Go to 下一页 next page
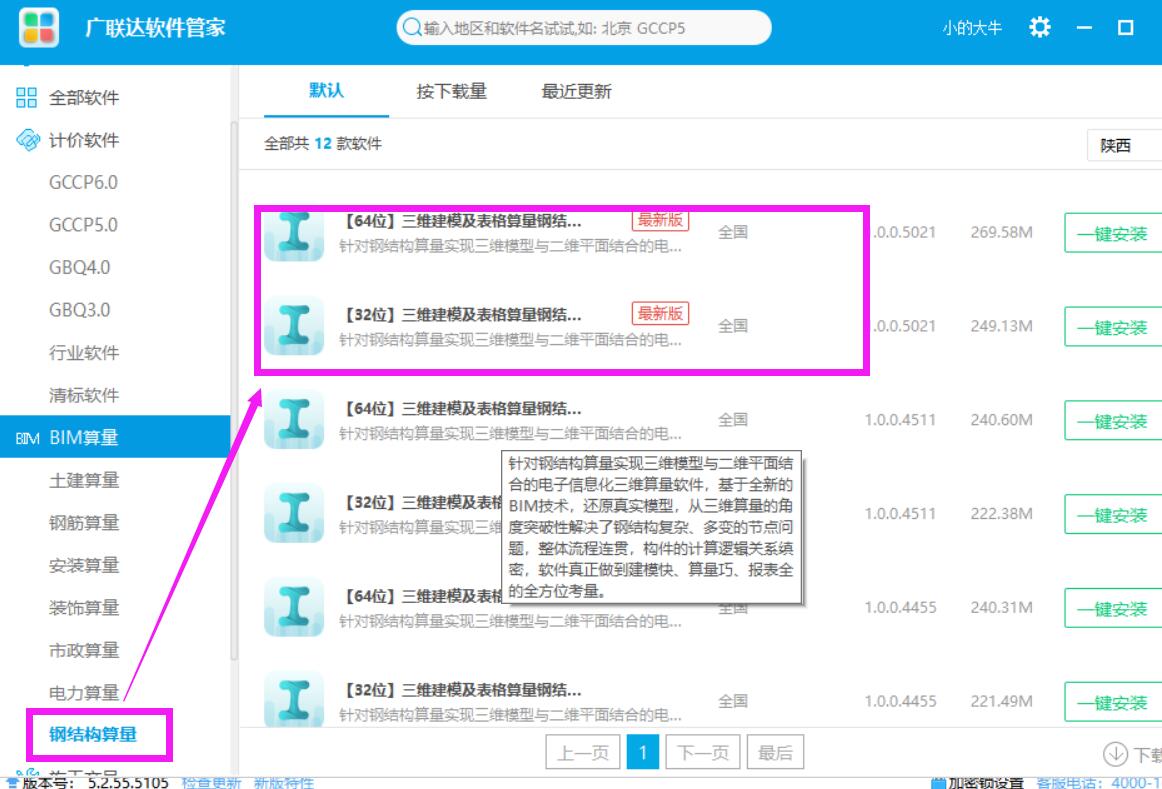Screen dimensions: 1162x789 point(703,753)
